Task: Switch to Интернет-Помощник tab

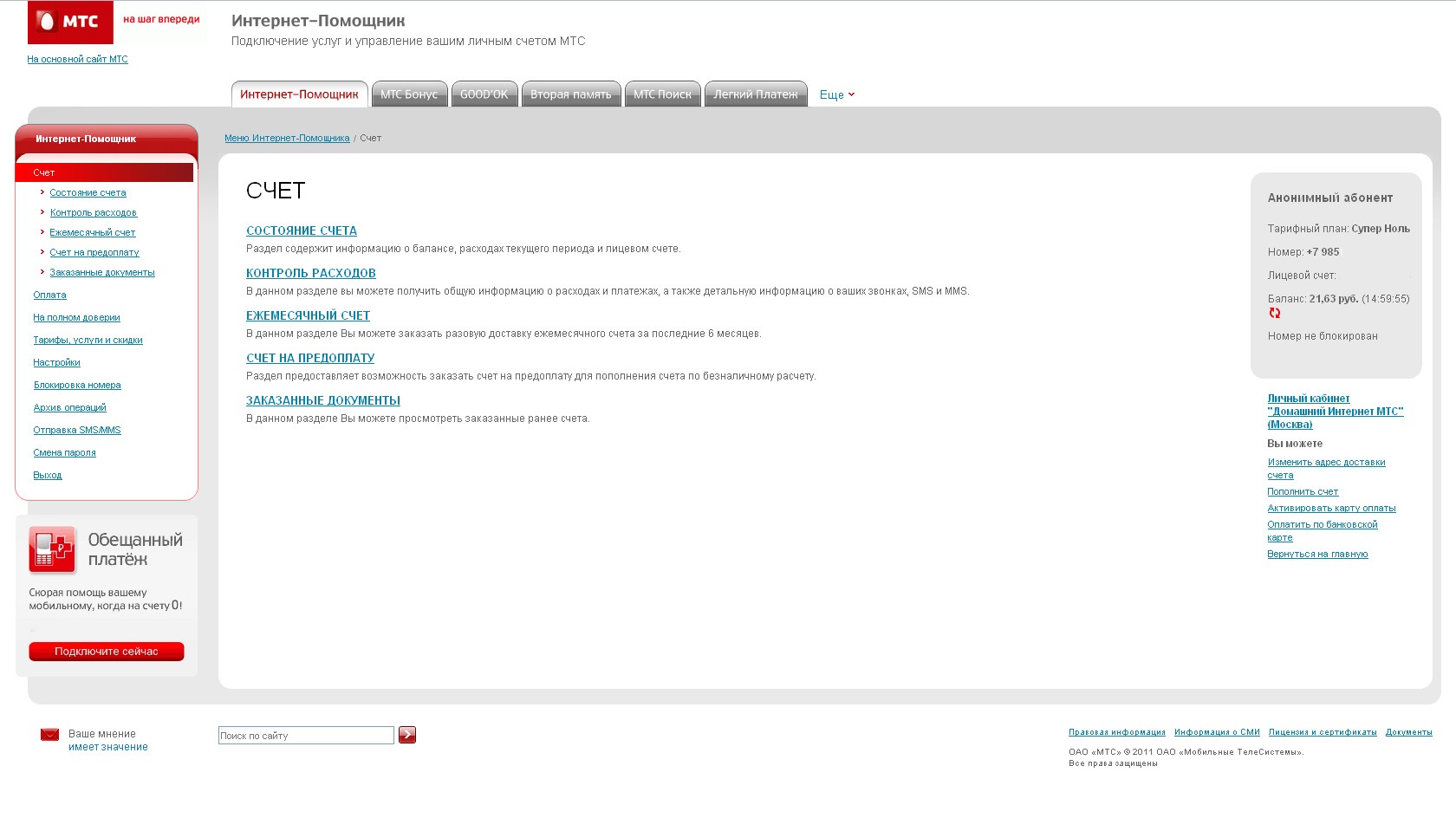Action: pyautogui.click(x=299, y=94)
